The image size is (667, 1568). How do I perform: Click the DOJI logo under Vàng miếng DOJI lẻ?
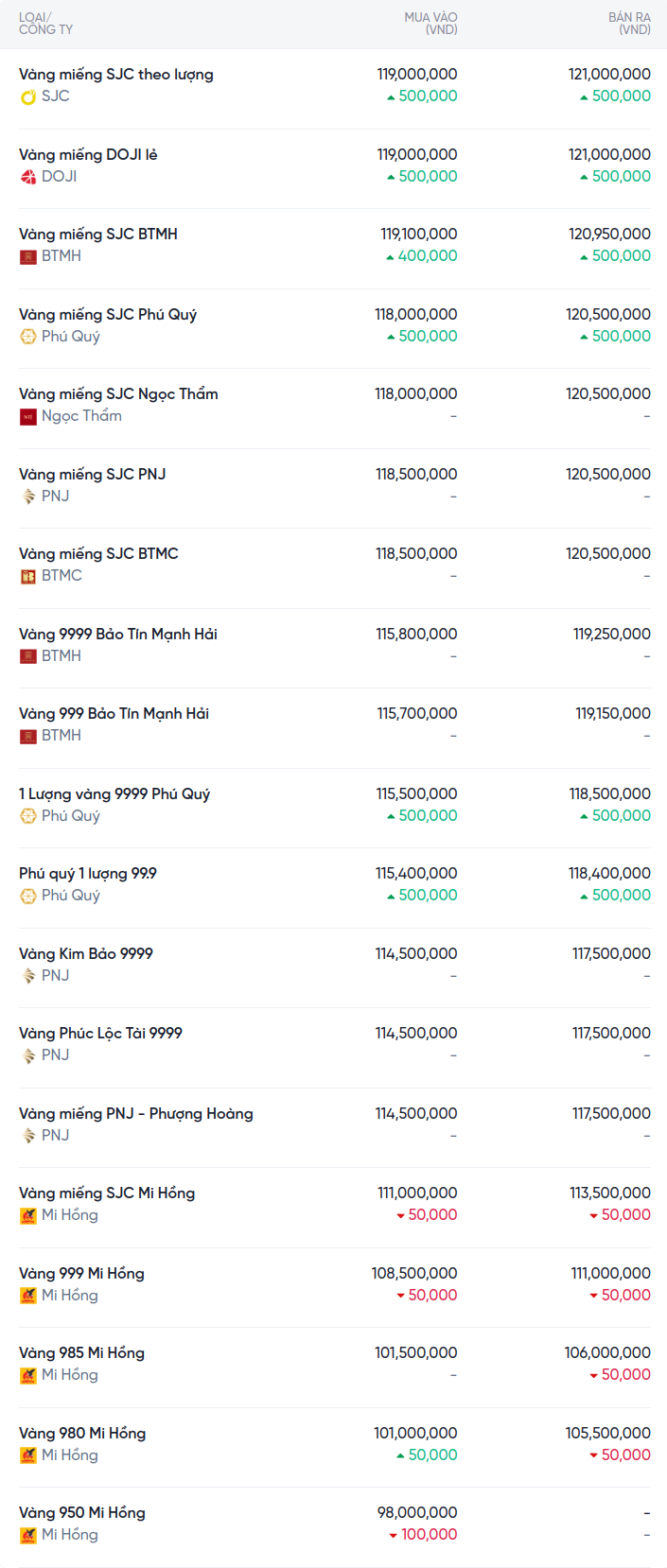[x=28, y=177]
